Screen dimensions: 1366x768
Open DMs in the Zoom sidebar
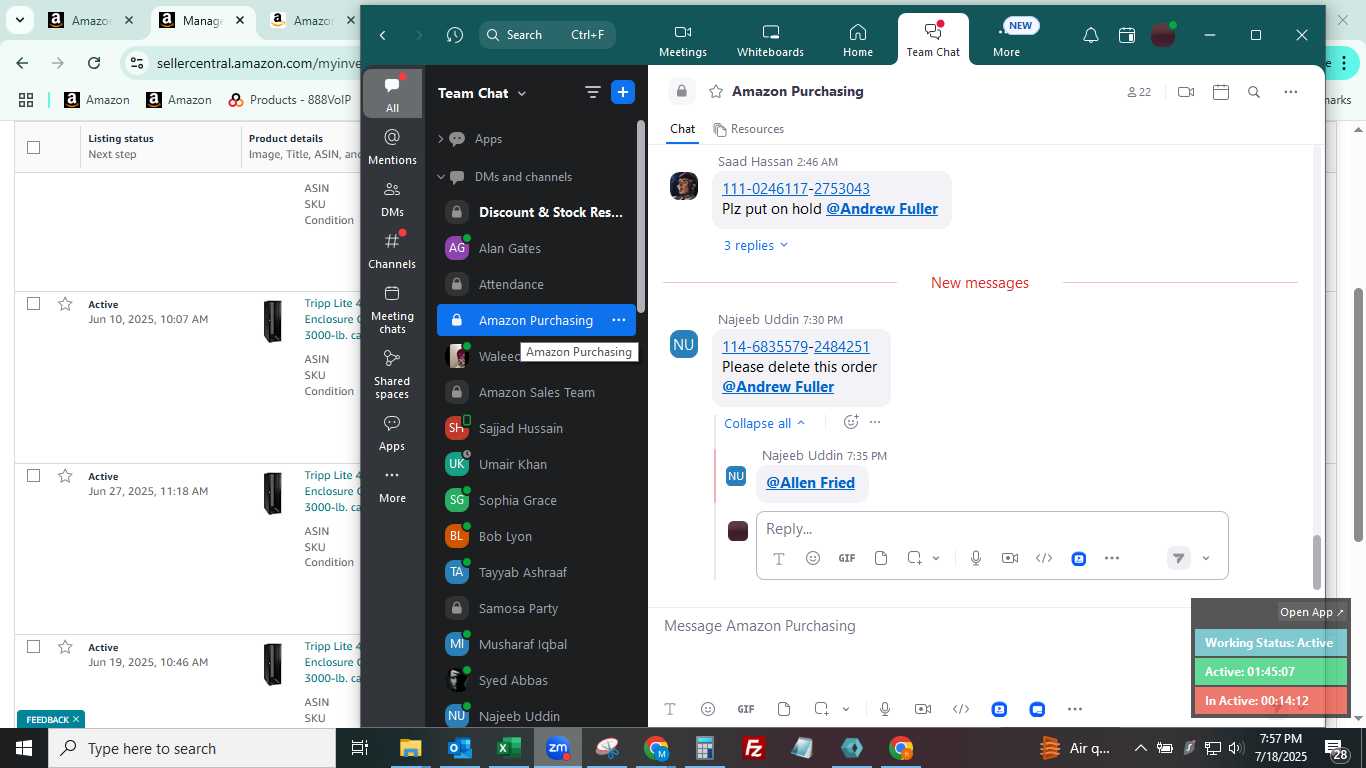[x=392, y=198]
